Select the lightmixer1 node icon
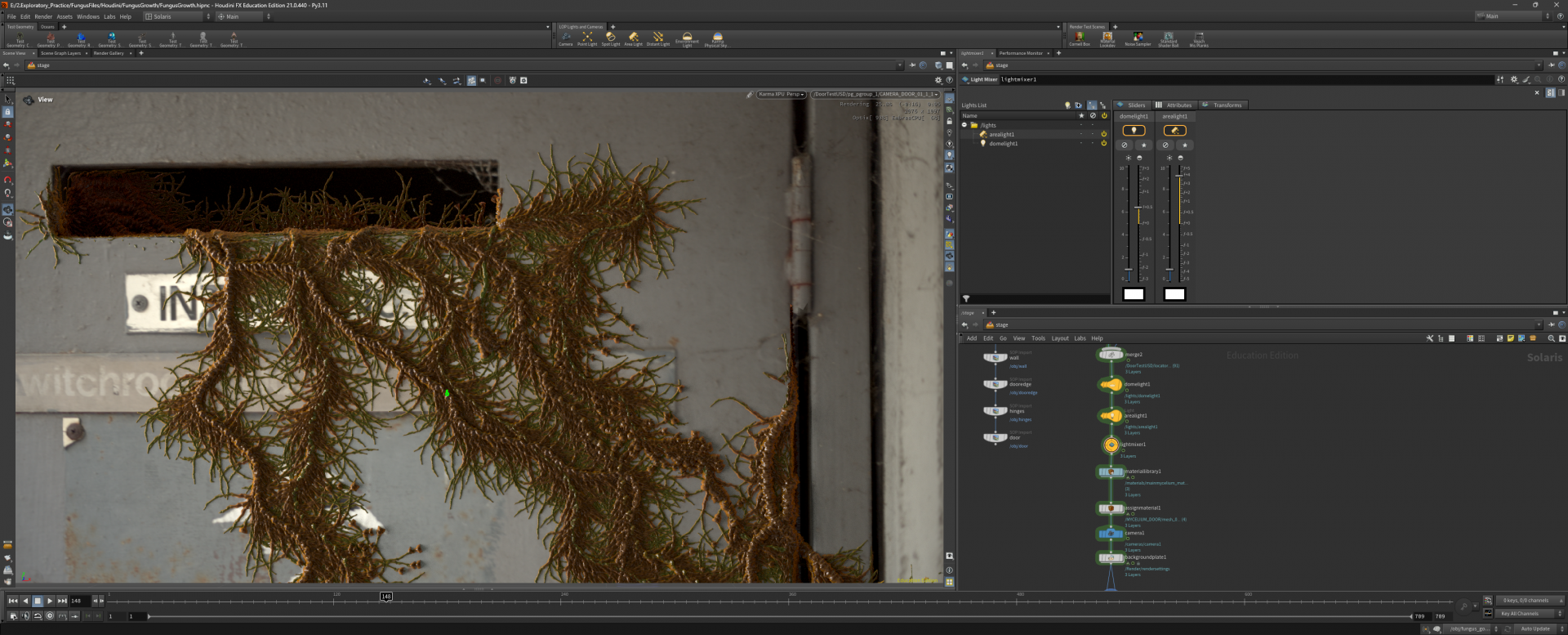 coord(1111,445)
